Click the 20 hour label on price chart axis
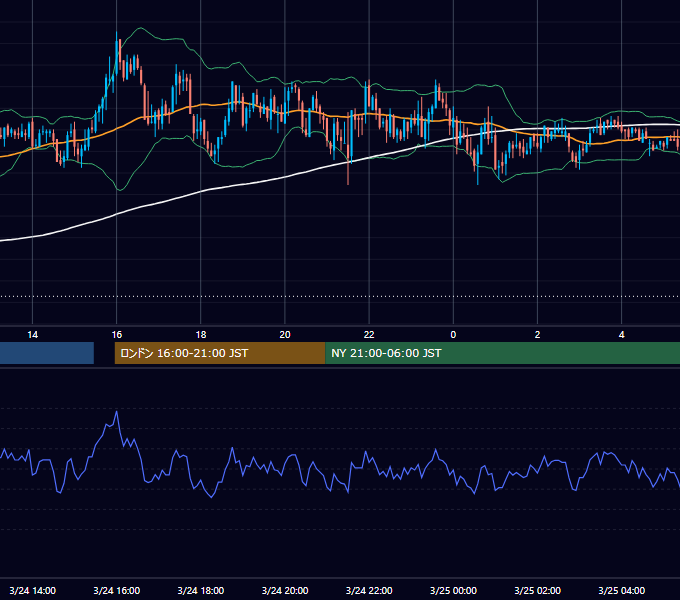 (285, 335)
